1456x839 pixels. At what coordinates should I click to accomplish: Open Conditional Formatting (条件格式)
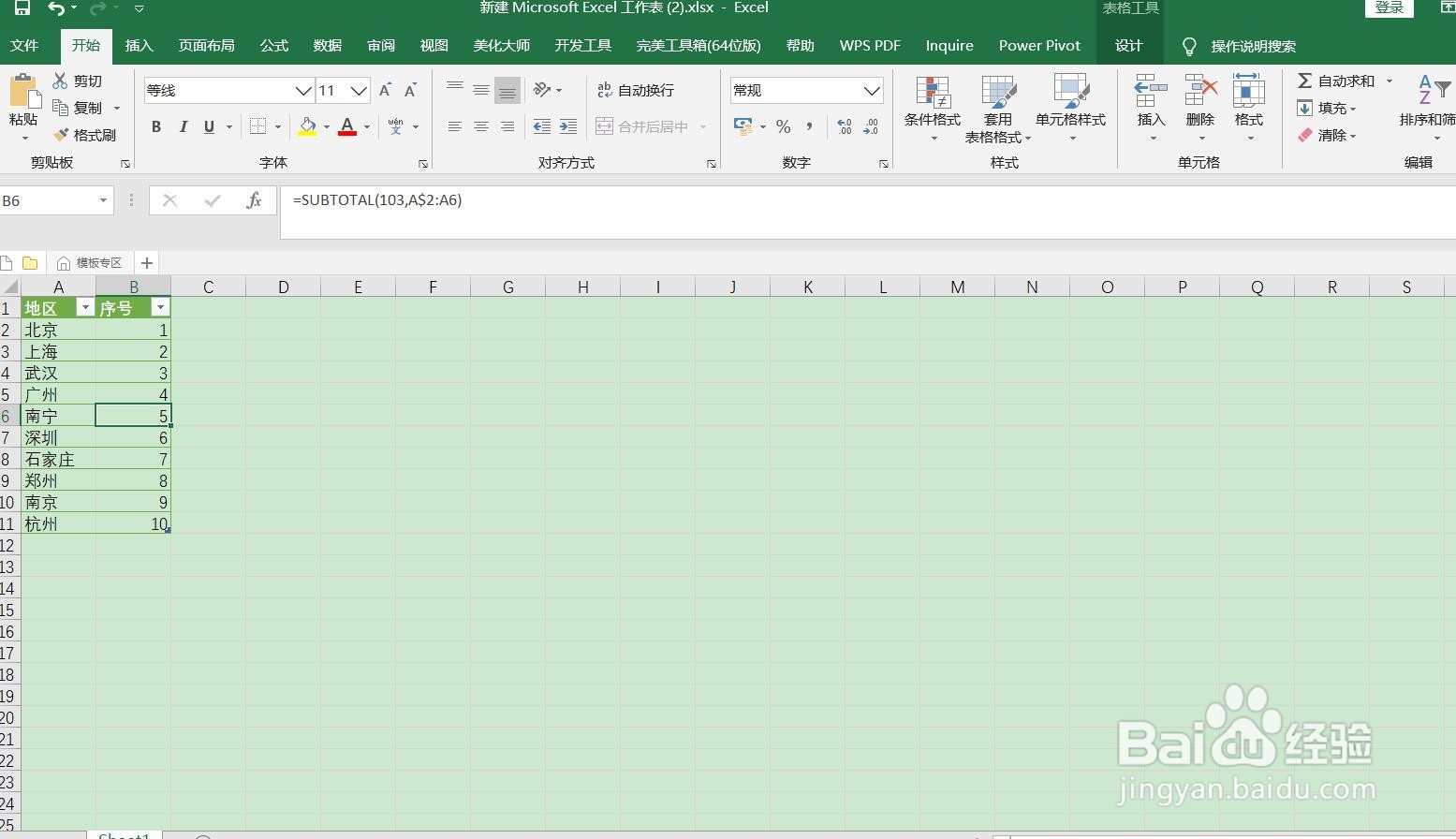pos(933,109)
